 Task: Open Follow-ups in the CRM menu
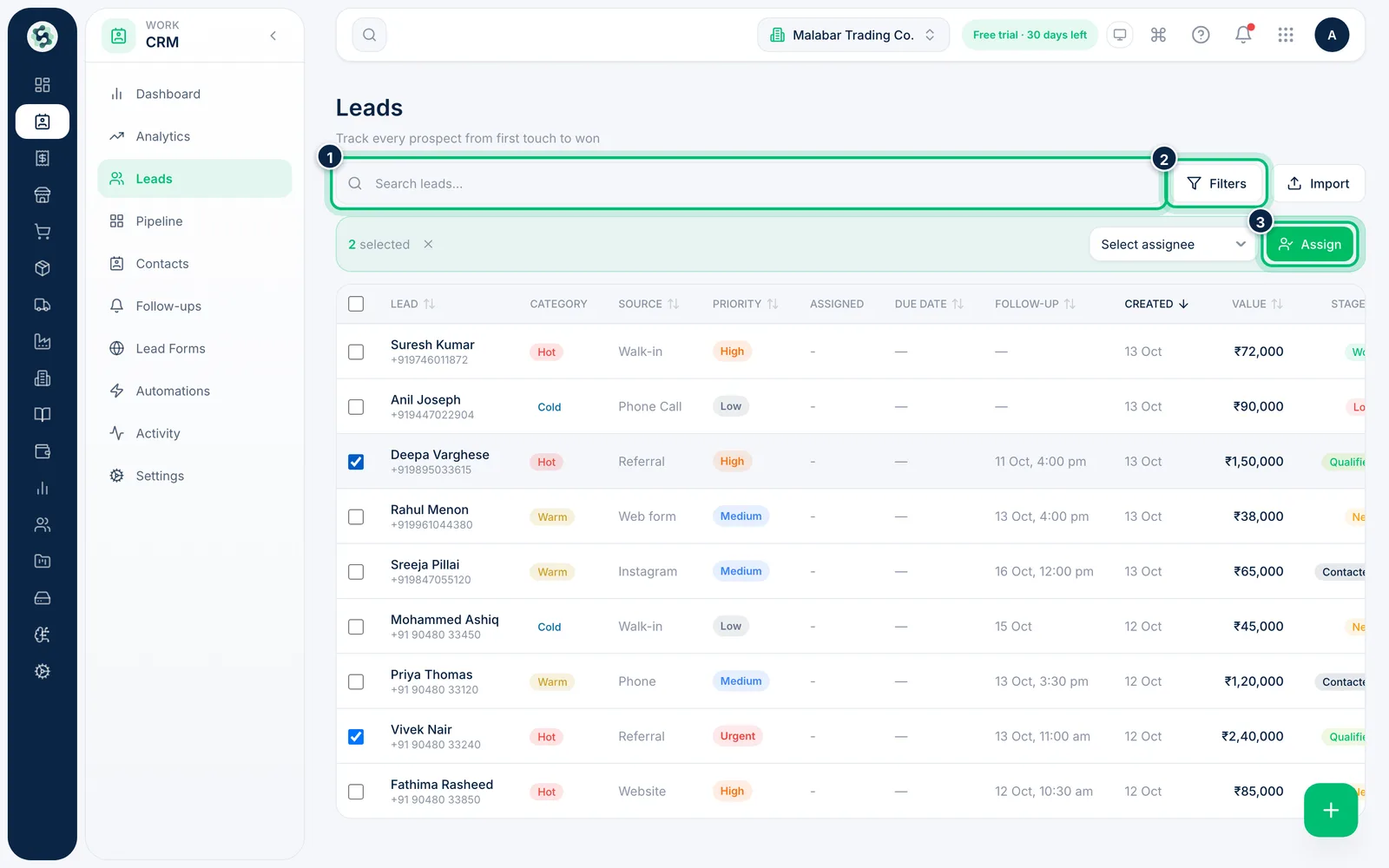[194, 306]
